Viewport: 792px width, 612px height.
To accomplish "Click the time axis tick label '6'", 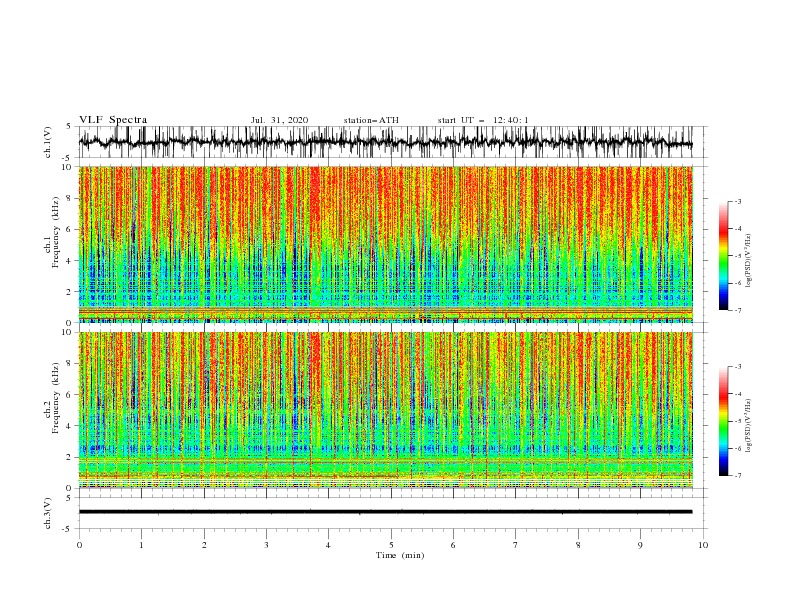I will tap(454, 545).
